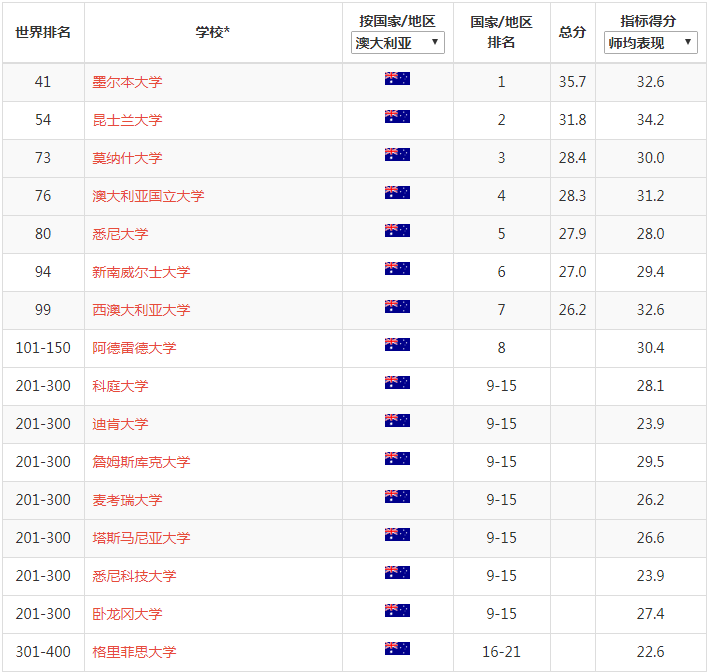Screen dimensions: 710x672
Task: Open the 麦考瑞大学 link
Action: pos(127,500)
